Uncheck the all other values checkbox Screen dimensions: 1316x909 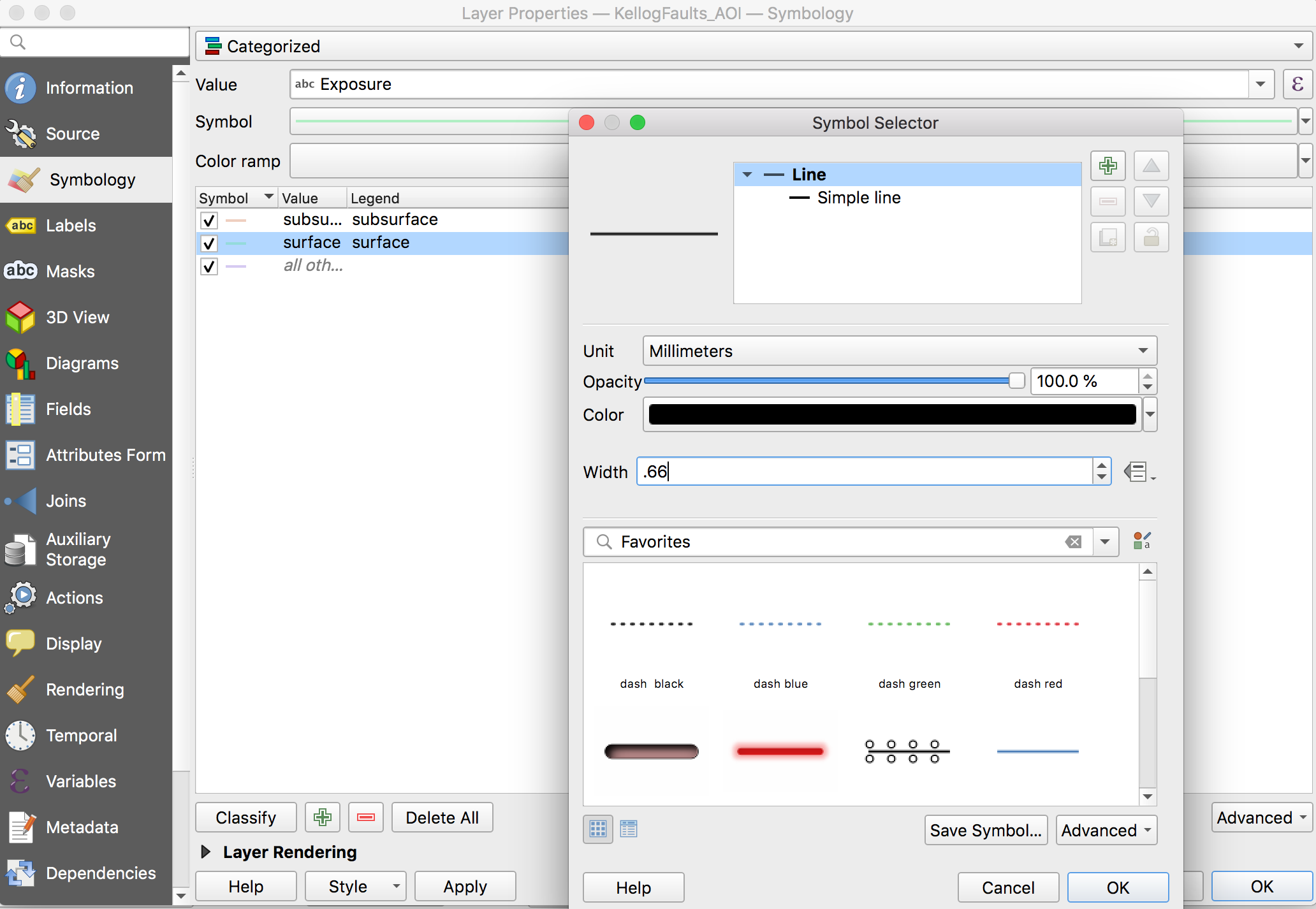pyautogui.click(x=209, y=266)
